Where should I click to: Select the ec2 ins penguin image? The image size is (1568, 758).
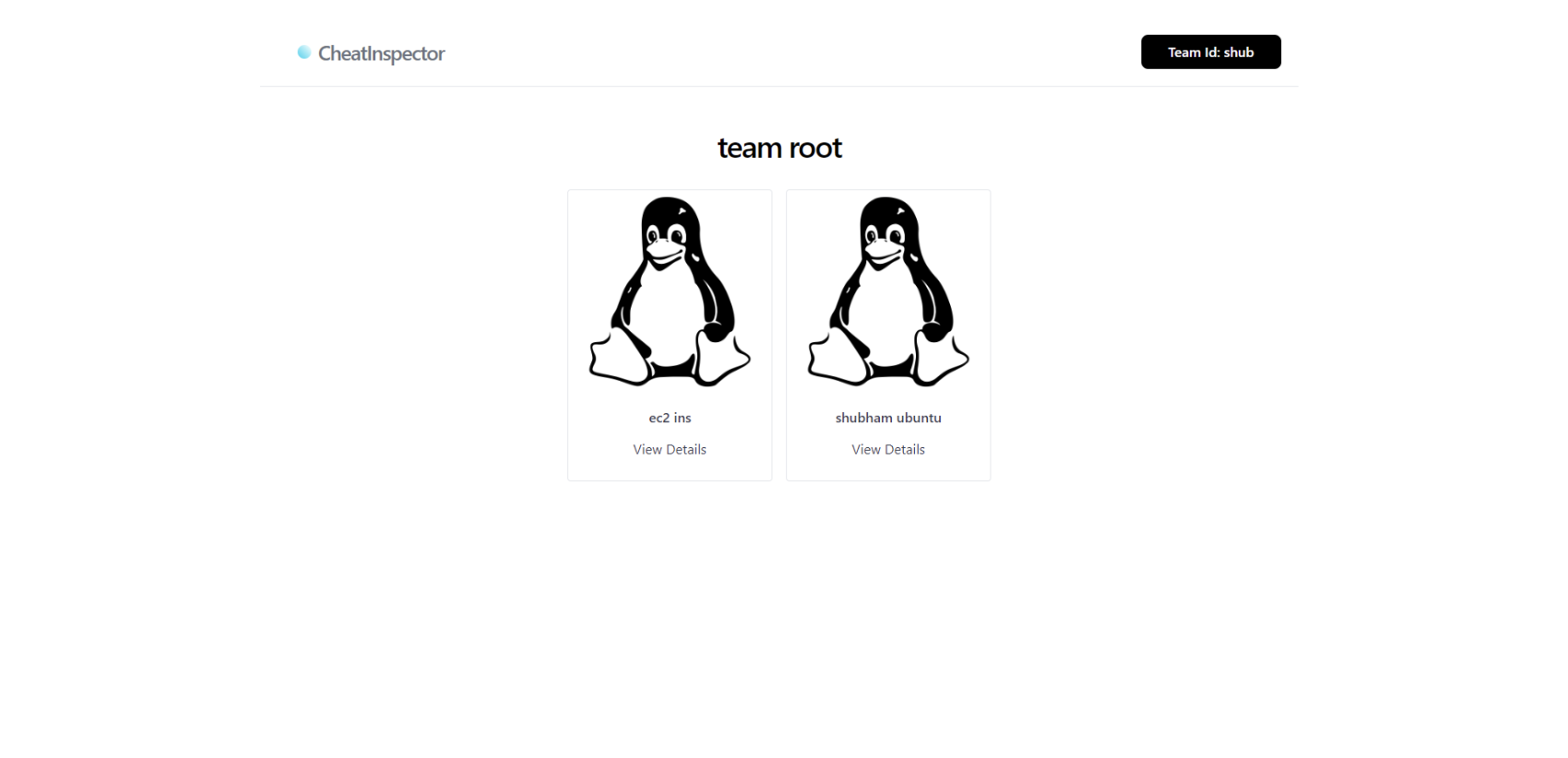(x=670, y=291)
